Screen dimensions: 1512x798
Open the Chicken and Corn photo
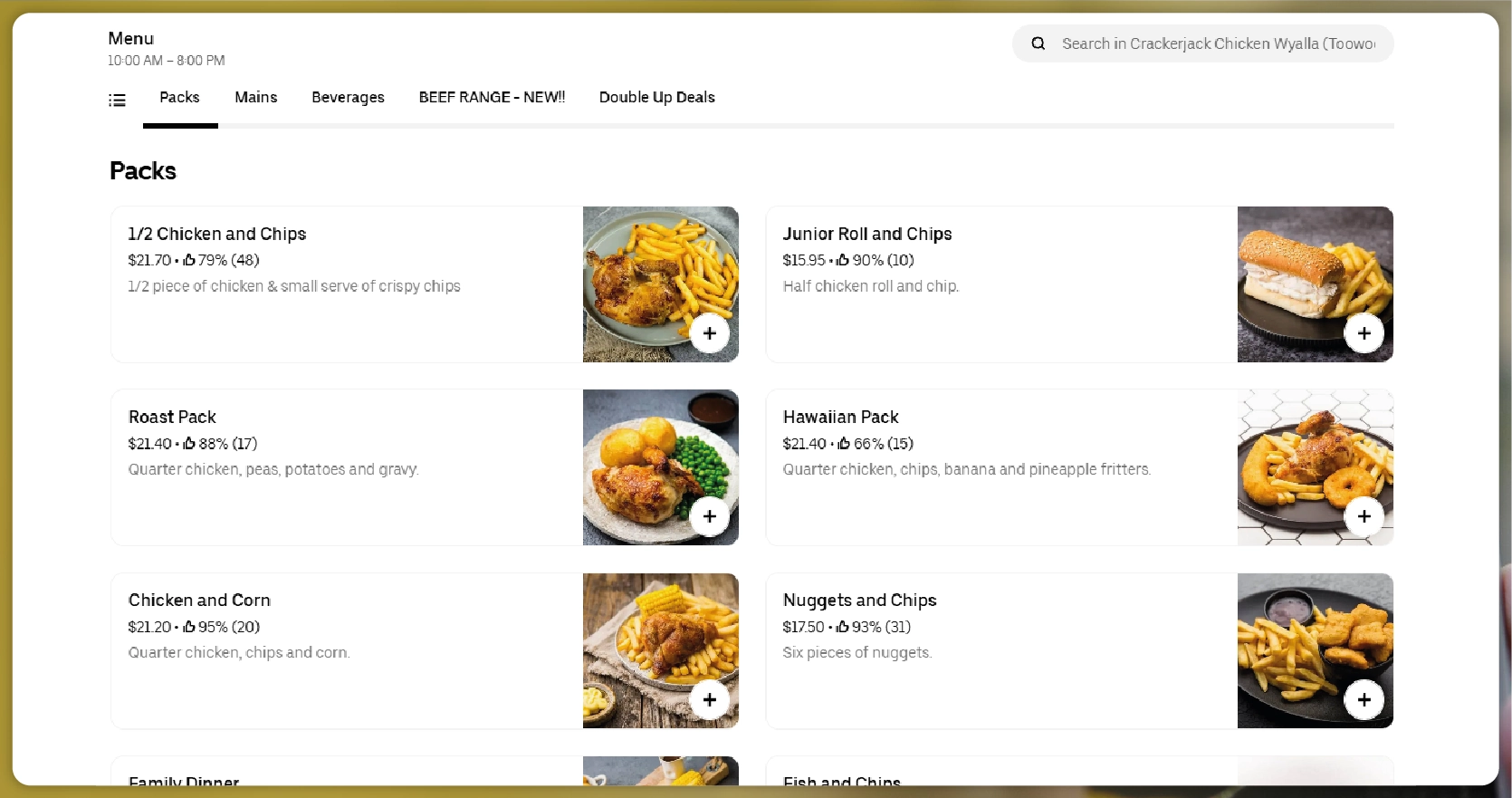(661, 650)
